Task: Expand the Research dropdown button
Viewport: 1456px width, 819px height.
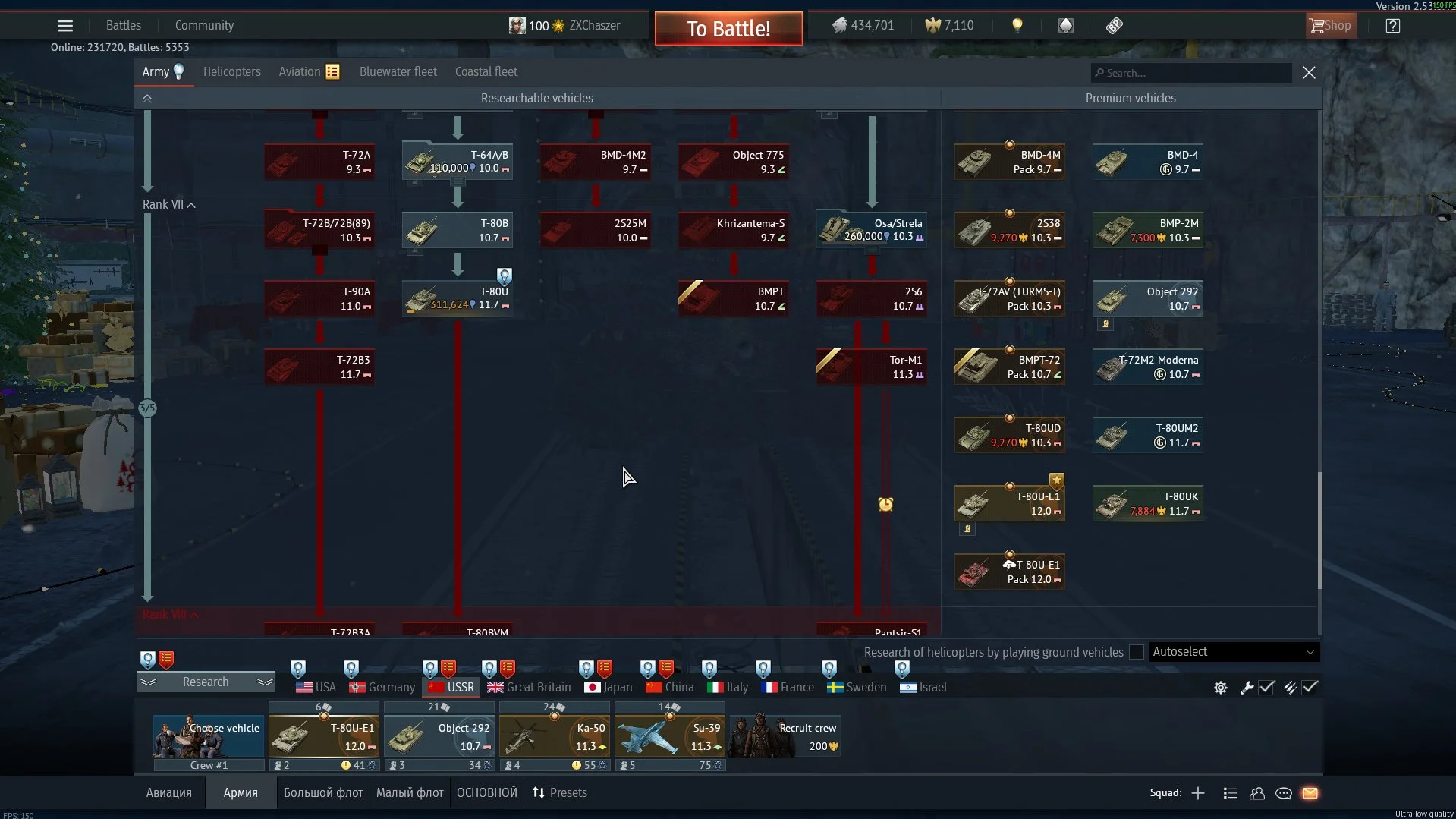Action: (206, 682)
